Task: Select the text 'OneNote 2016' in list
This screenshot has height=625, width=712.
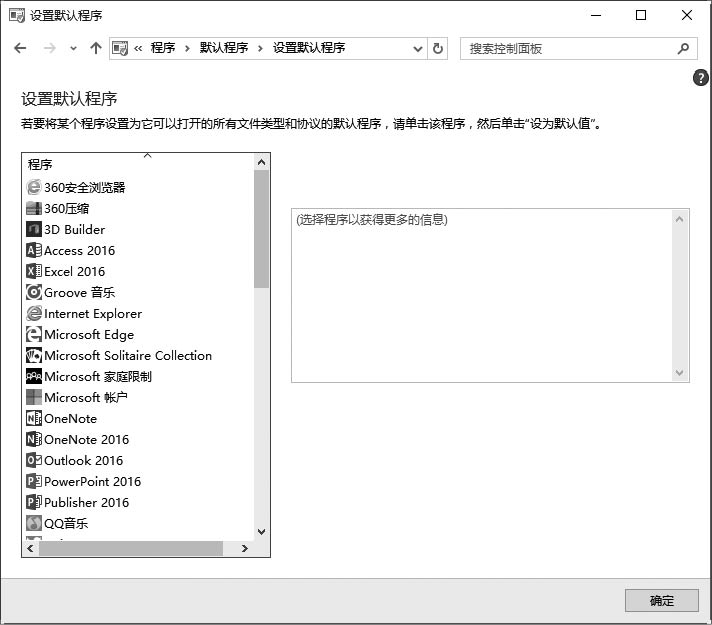Action: pos(87,440)
